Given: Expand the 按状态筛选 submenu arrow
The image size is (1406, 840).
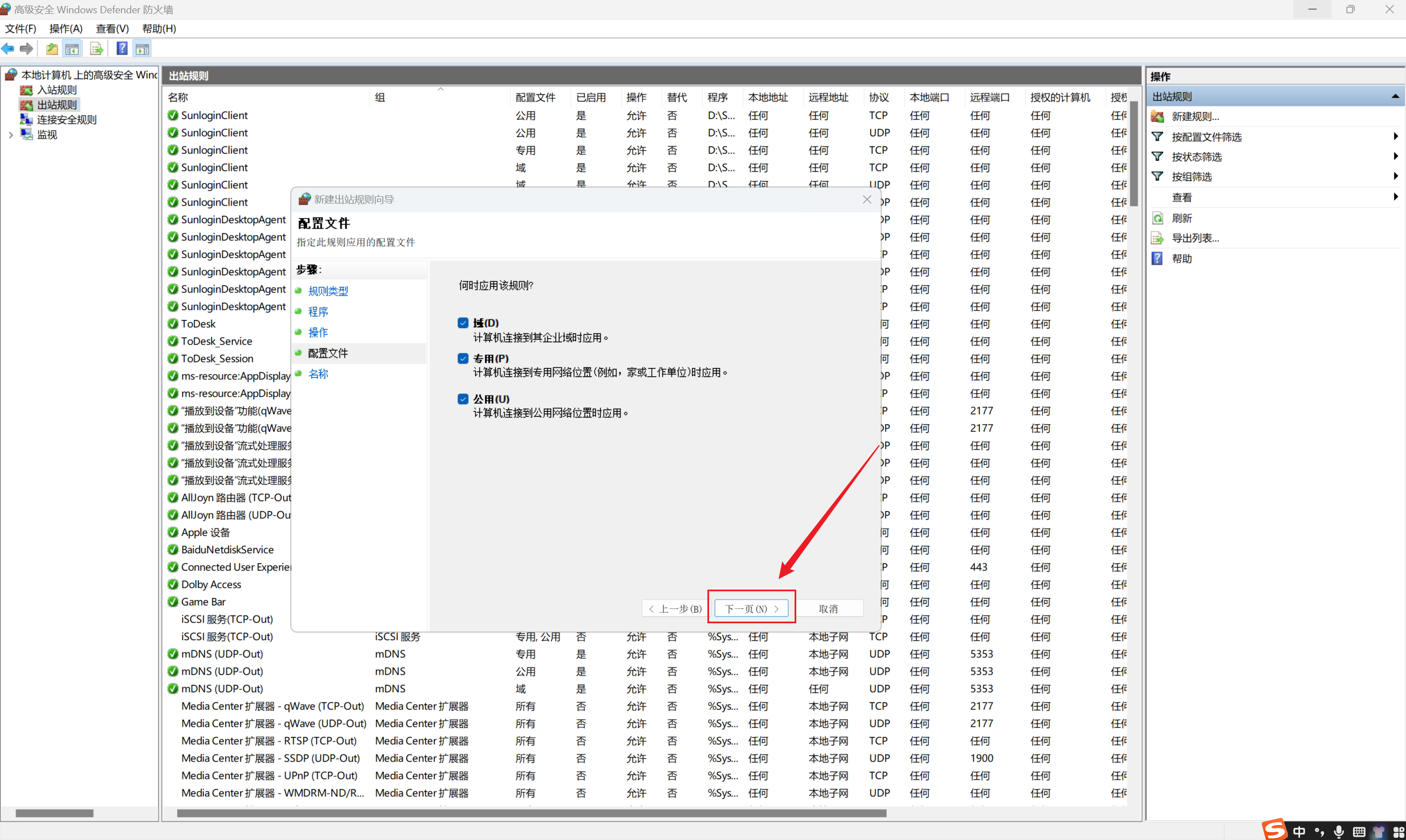Looking at the screenshot, I should [1396, 156].
